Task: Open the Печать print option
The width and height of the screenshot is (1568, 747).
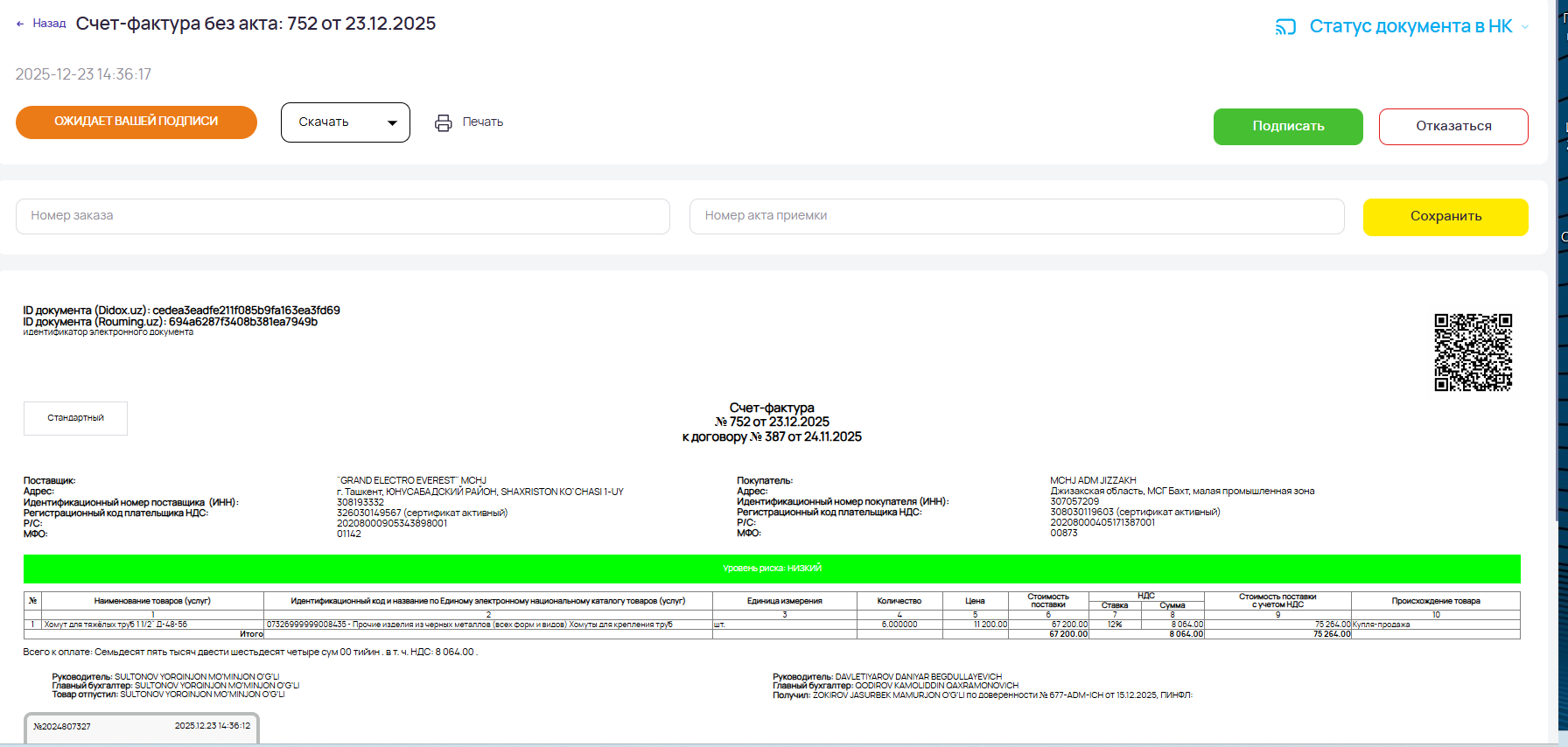Action: [483, 122]
